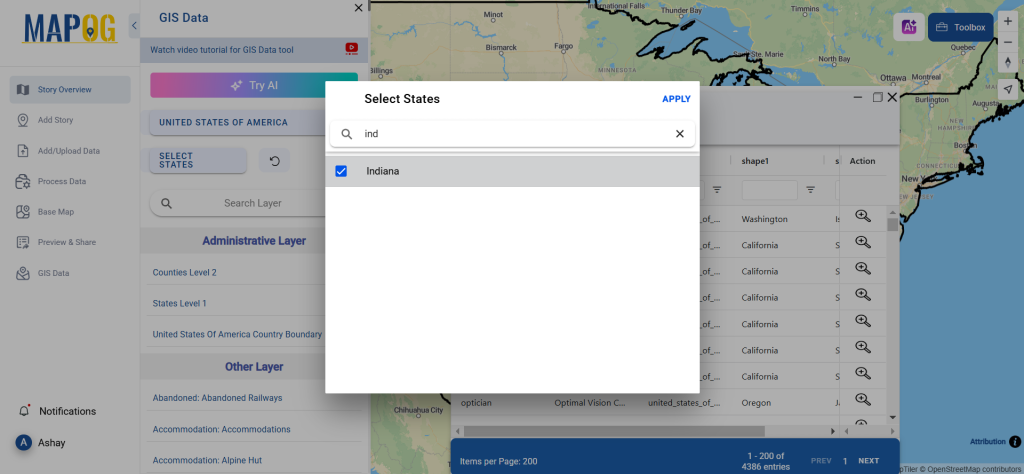Click the reset states refresh icon
The height and width of the screenshot is (474, 1024).
coord(275,160)
